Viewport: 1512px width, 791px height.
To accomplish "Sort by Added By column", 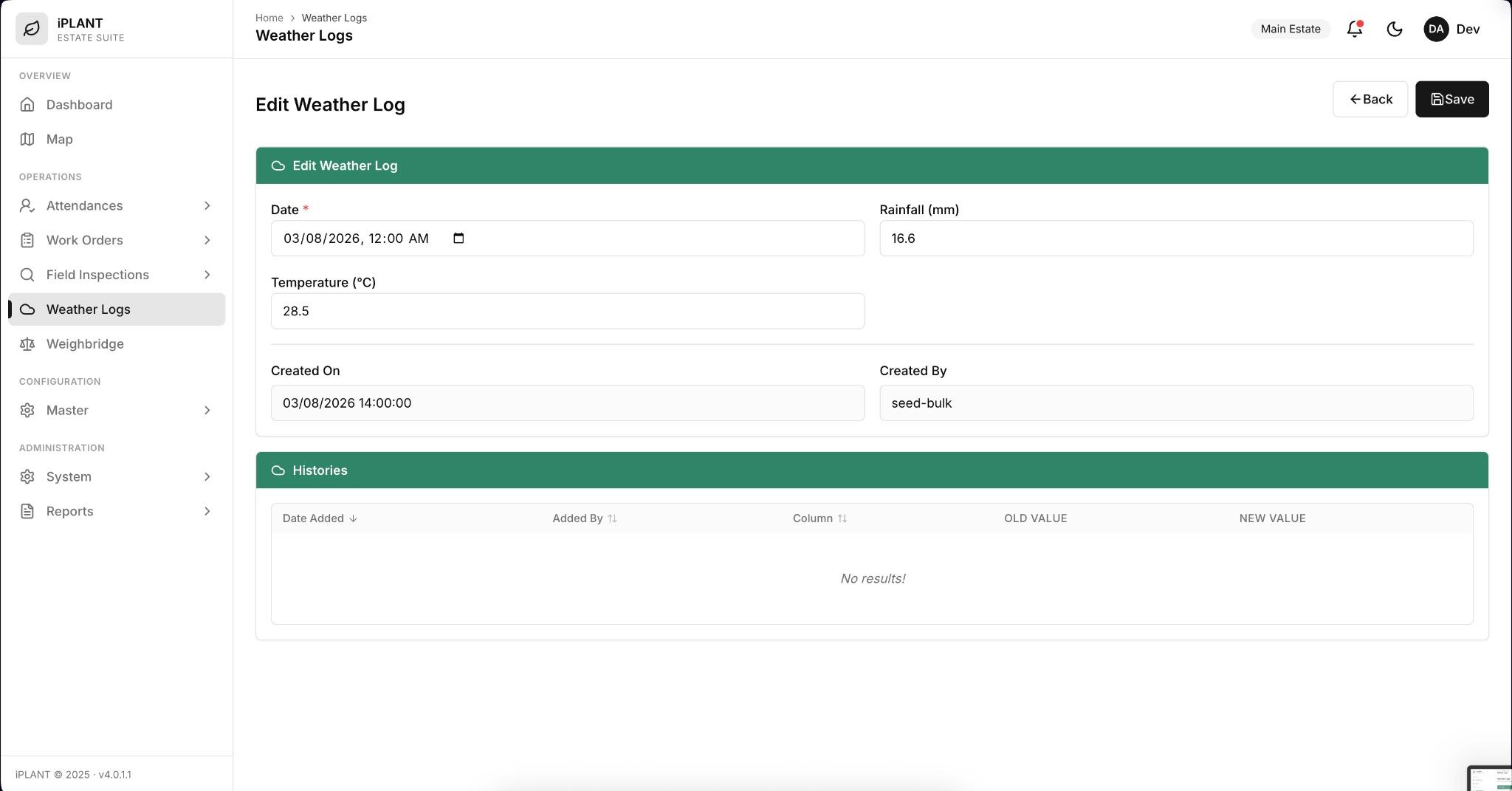I will (584, 518).
